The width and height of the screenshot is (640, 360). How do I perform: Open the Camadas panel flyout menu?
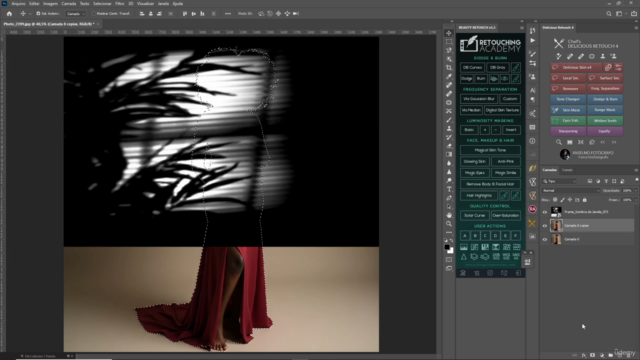[x=636, y=170]
